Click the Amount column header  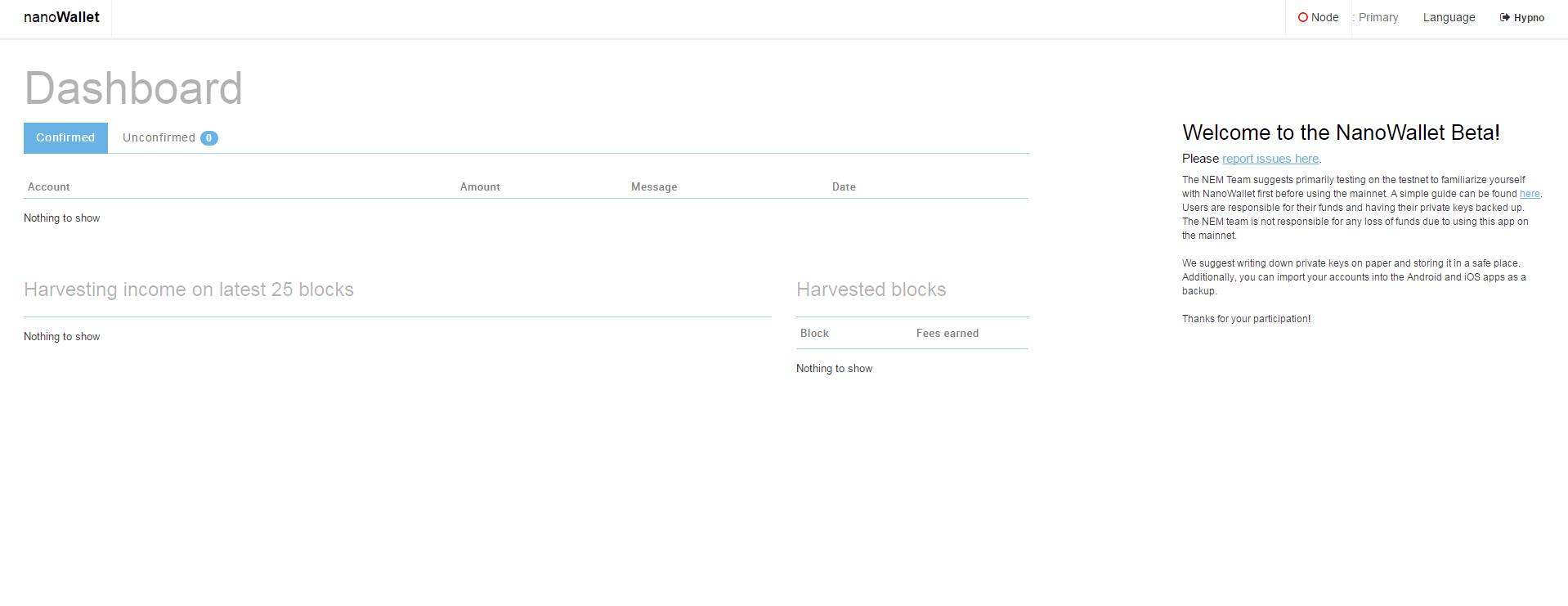tap(480, 186)
